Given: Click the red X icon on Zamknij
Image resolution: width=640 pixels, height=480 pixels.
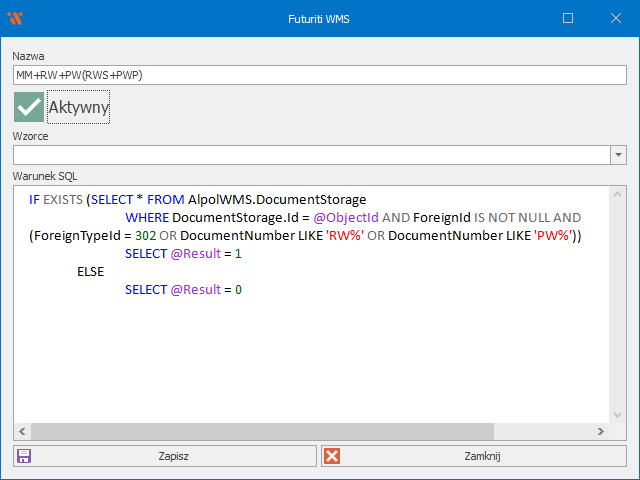Looking at the screenshot, I should [x=332, y=456].
